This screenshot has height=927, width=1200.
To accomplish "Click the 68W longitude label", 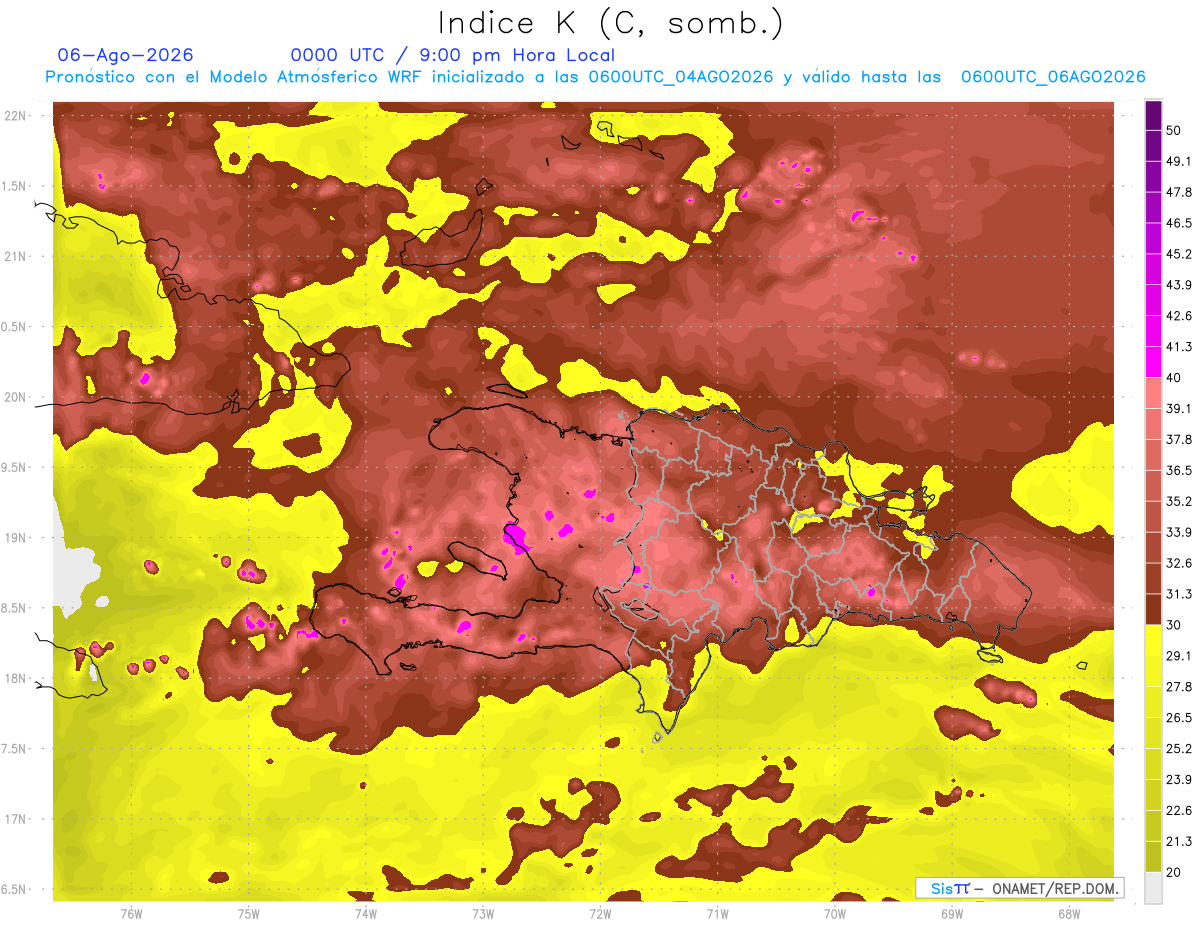I will tap(1069, 913).
